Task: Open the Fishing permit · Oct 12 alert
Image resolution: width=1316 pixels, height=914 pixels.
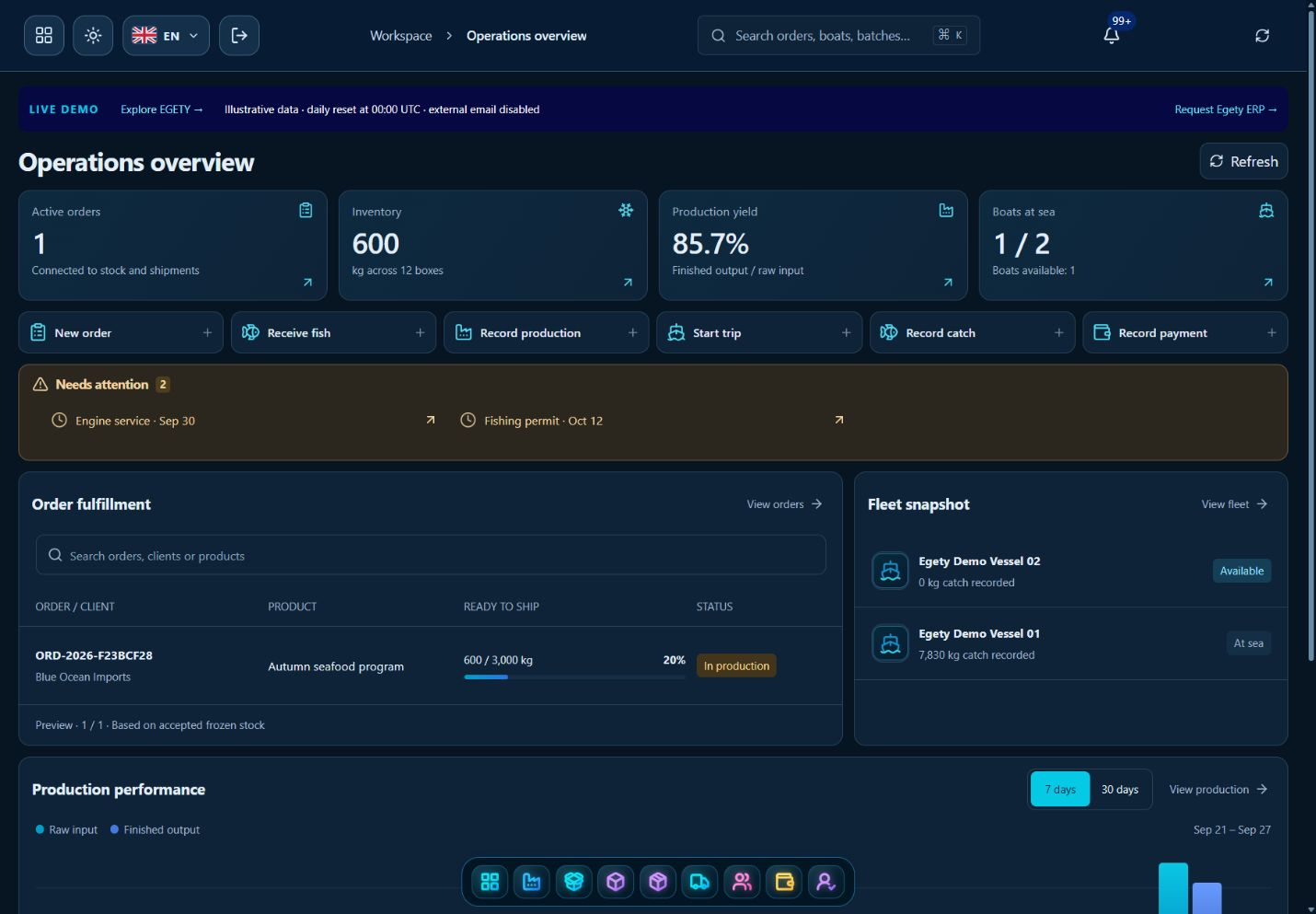Action: 652,421
